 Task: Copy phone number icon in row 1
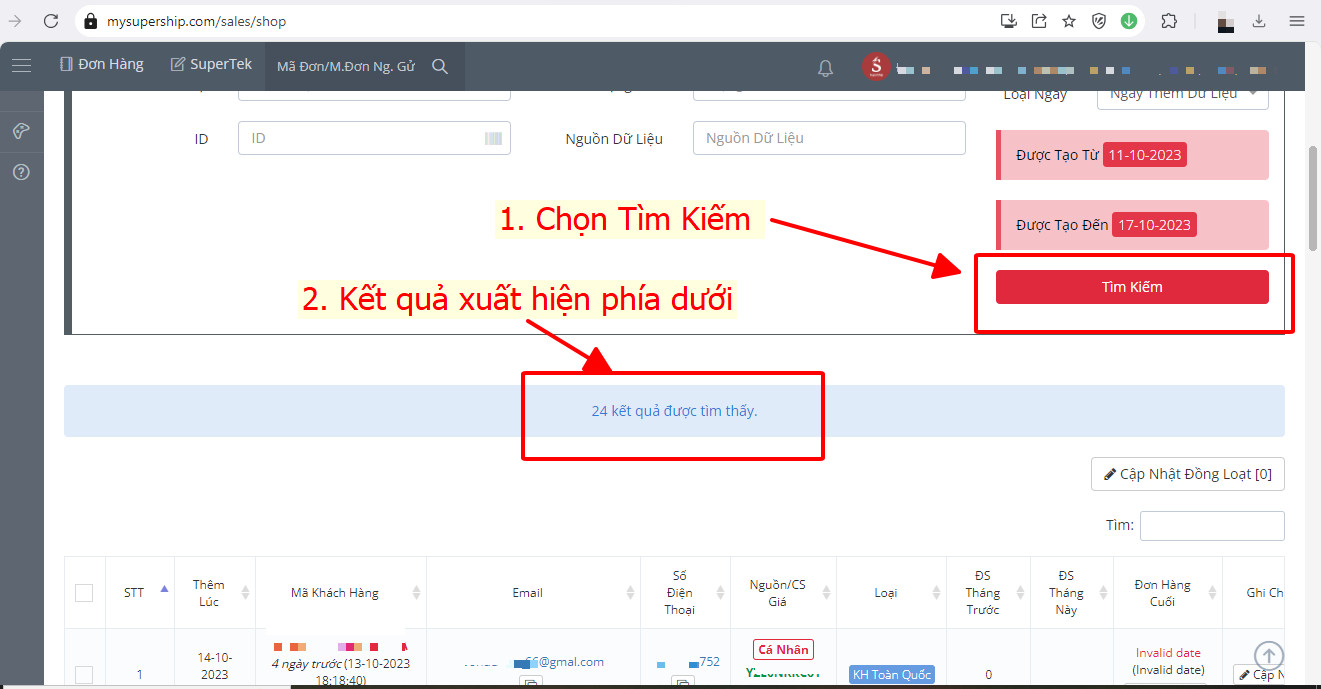pyautogui.click(x=682, y=682)
